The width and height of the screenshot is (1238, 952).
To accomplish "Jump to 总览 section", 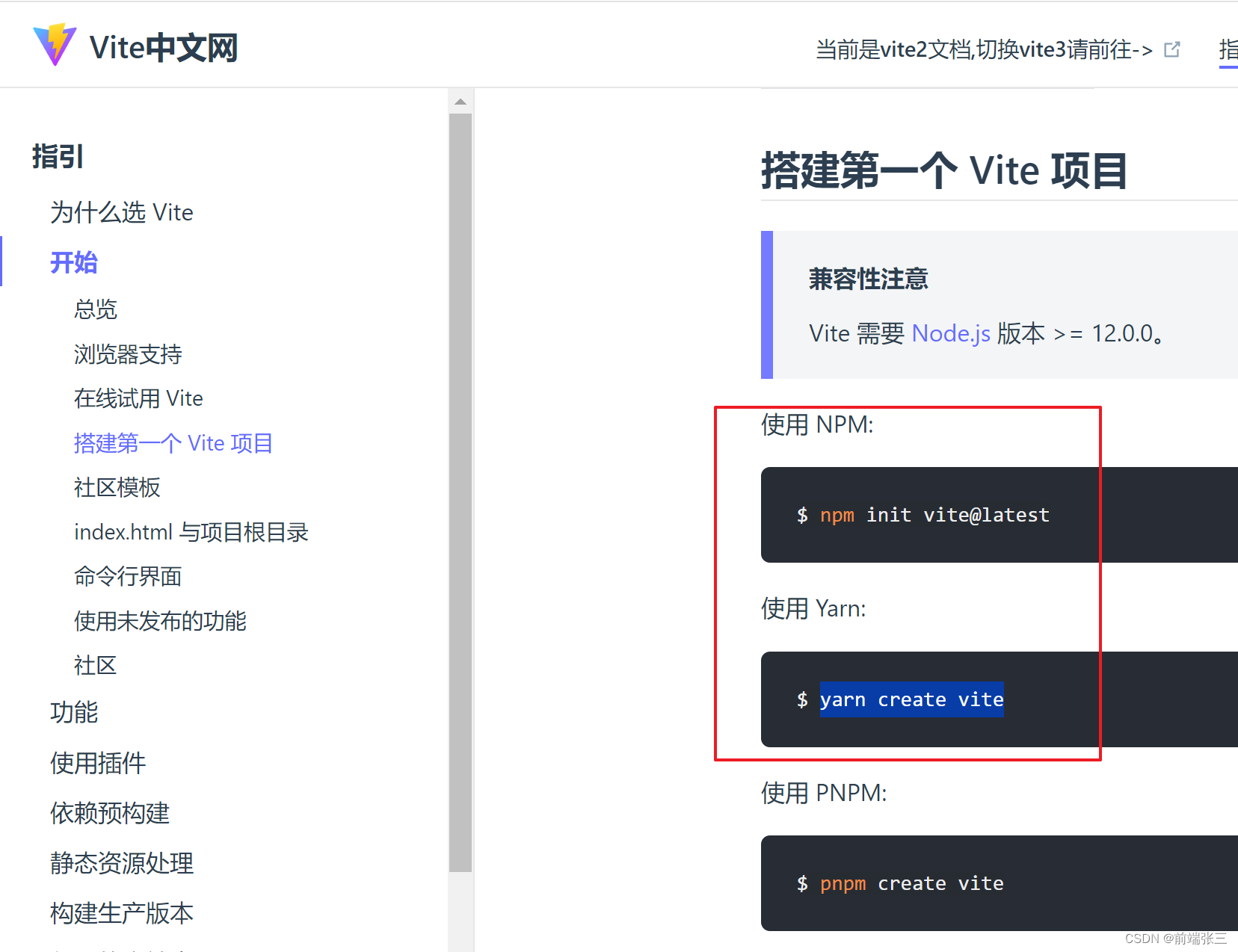I will [x=96, y=309].
